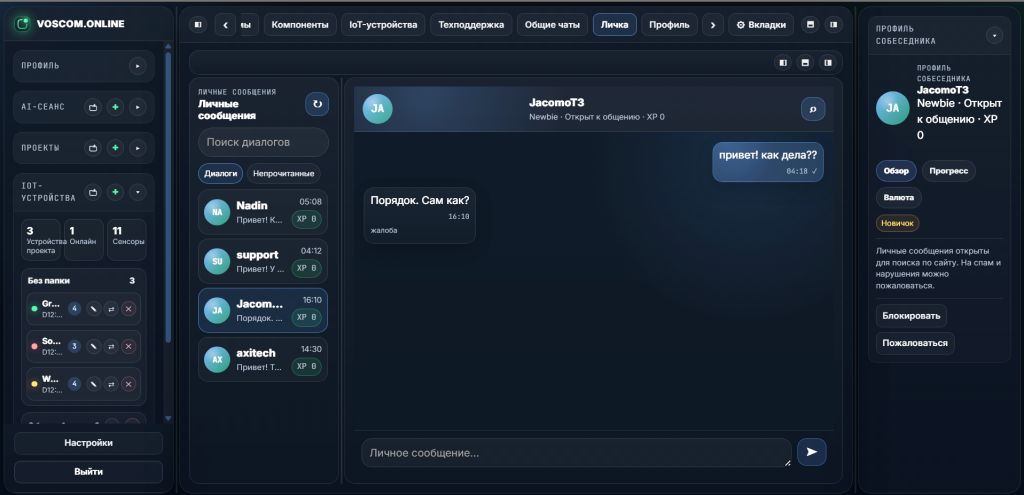Delete the So... device with X icon
The width and height of the screenshot is (1024, 495).
(x=129, y=346)
